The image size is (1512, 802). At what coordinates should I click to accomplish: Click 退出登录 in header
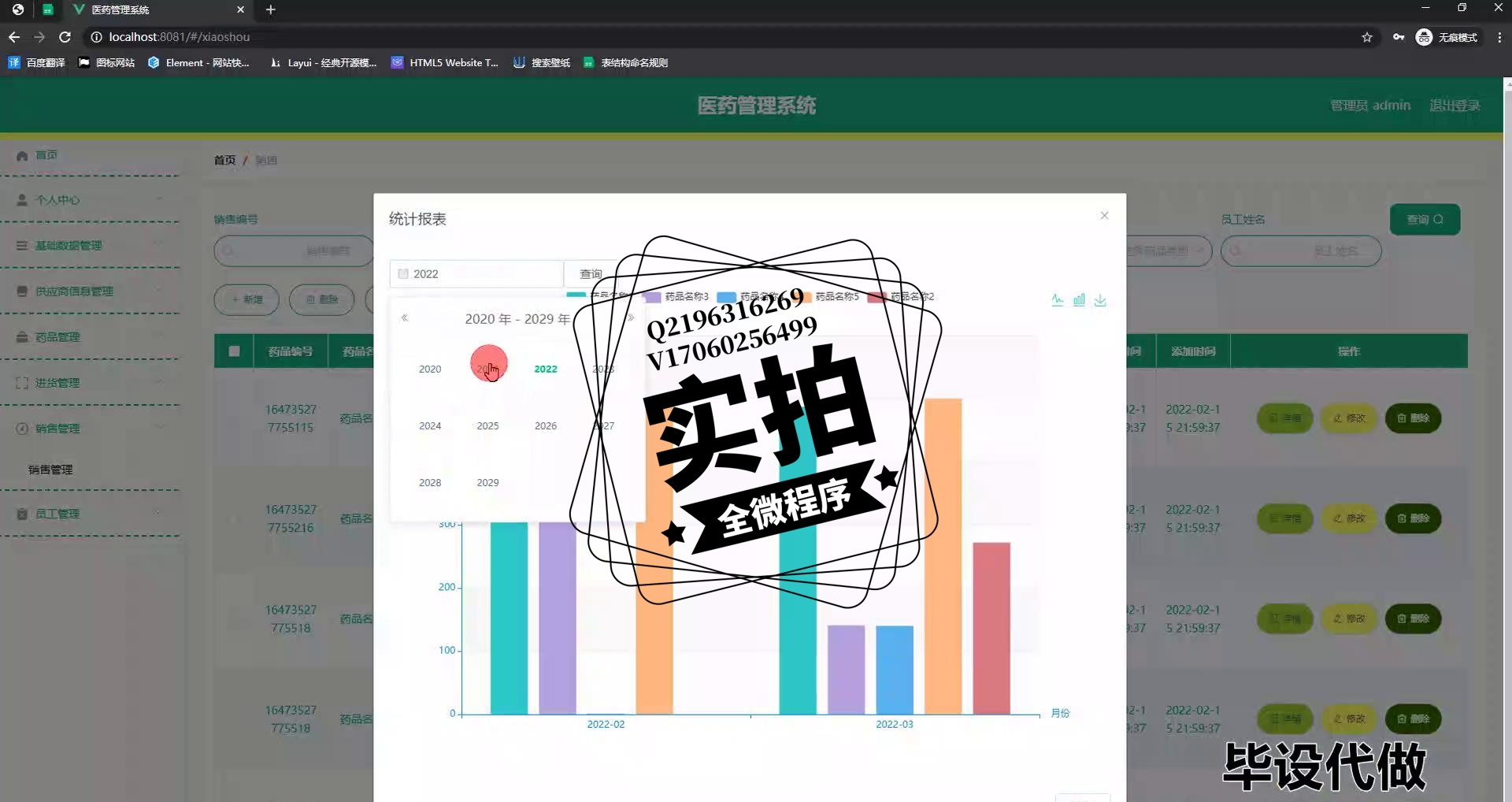coord(1455,106)
